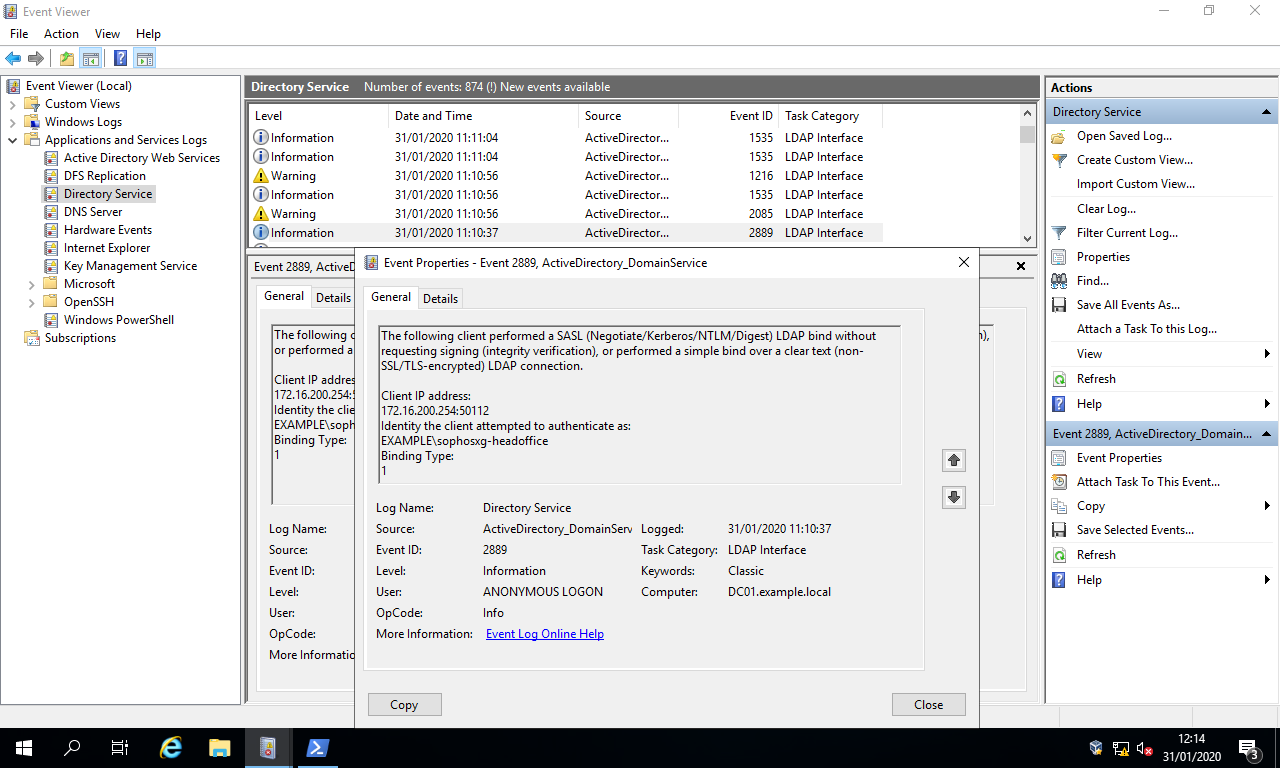Open a saved log using the toolbar folder icon

click(x=66, y=58)
